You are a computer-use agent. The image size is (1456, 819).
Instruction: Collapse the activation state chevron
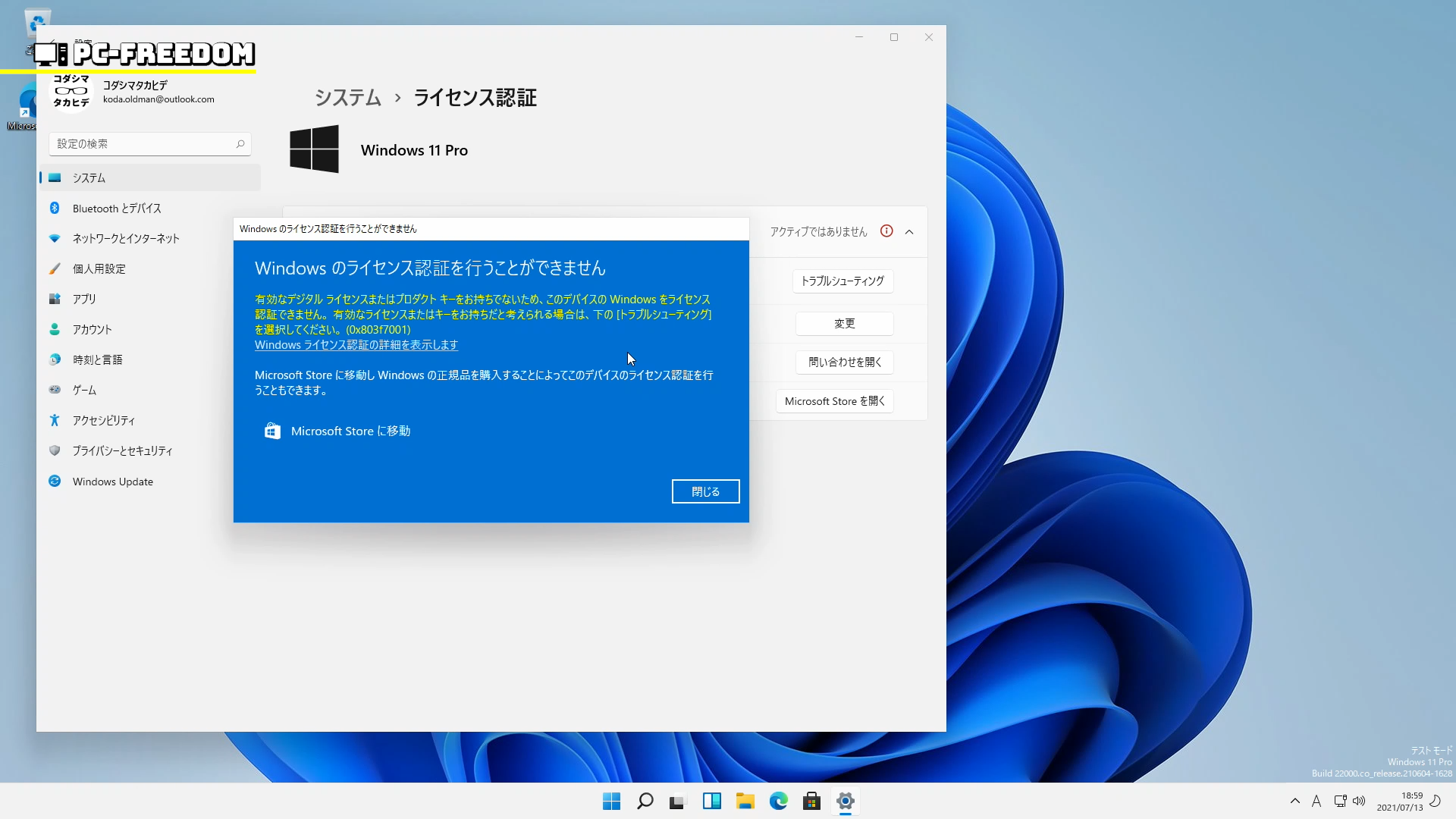[x=909, y=232]
